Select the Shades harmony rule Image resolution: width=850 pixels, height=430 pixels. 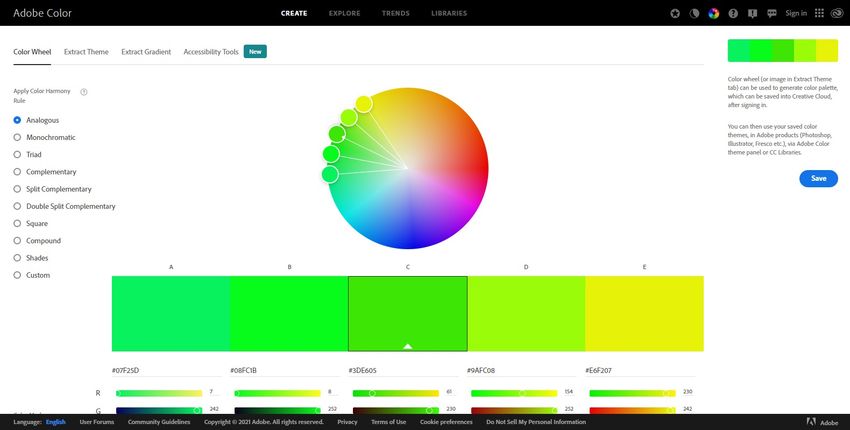tap(31, 258)
